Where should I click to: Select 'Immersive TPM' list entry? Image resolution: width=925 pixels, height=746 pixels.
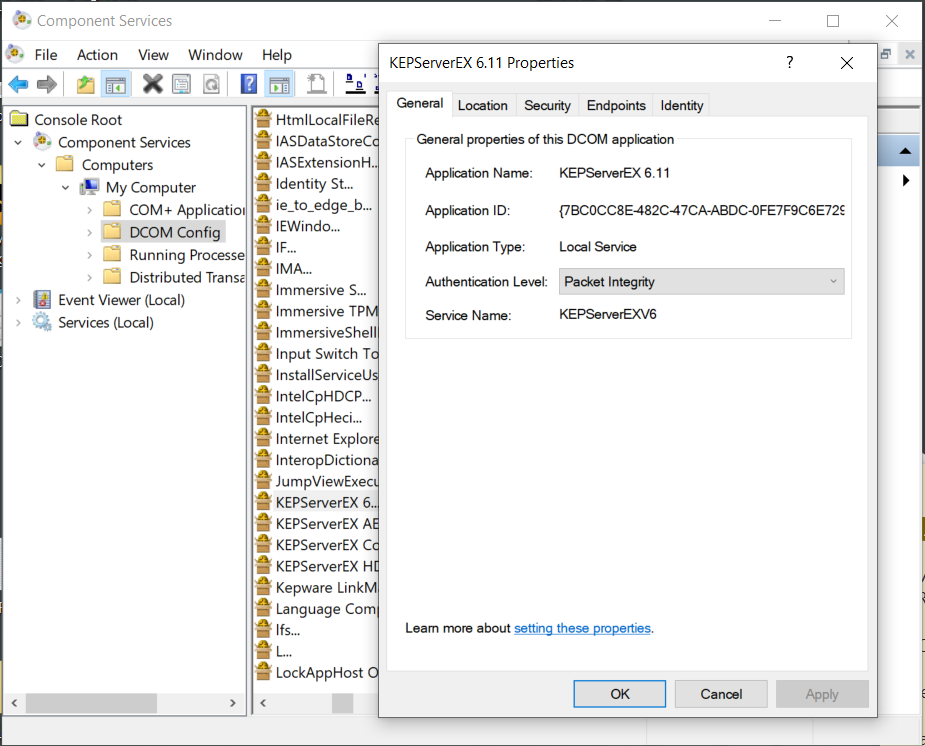pos(327,311)
